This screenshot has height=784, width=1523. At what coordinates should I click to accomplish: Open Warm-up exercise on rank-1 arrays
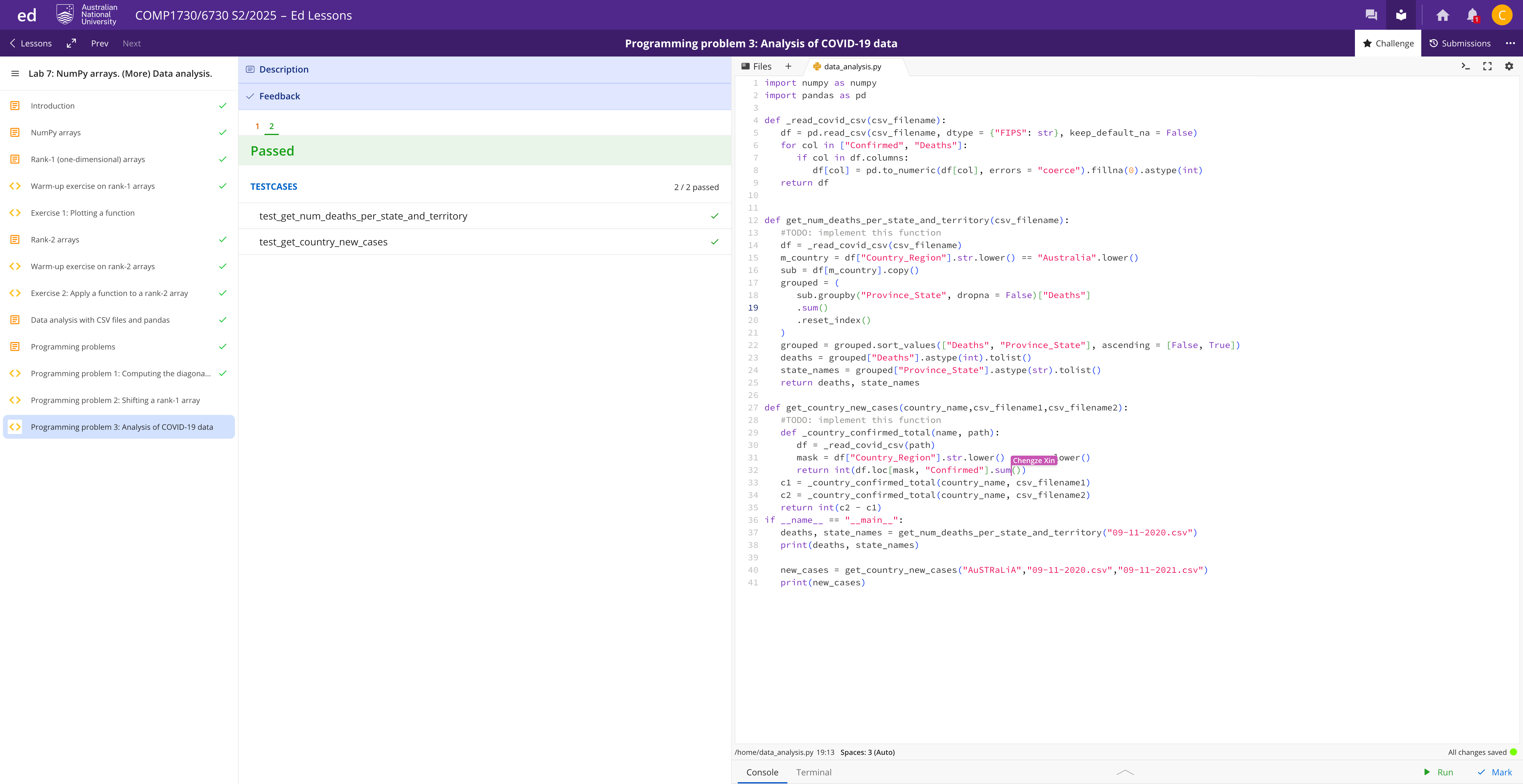click(119, 186)
